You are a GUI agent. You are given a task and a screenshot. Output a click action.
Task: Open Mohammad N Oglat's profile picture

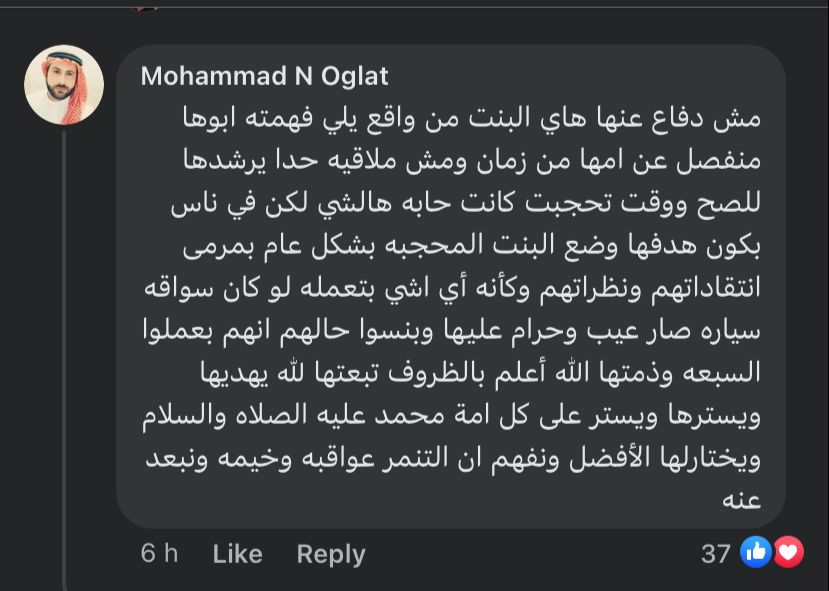(64, 85)
